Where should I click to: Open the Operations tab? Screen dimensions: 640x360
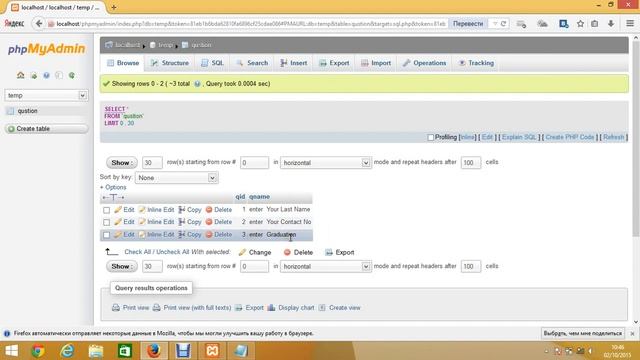point(424,63)
